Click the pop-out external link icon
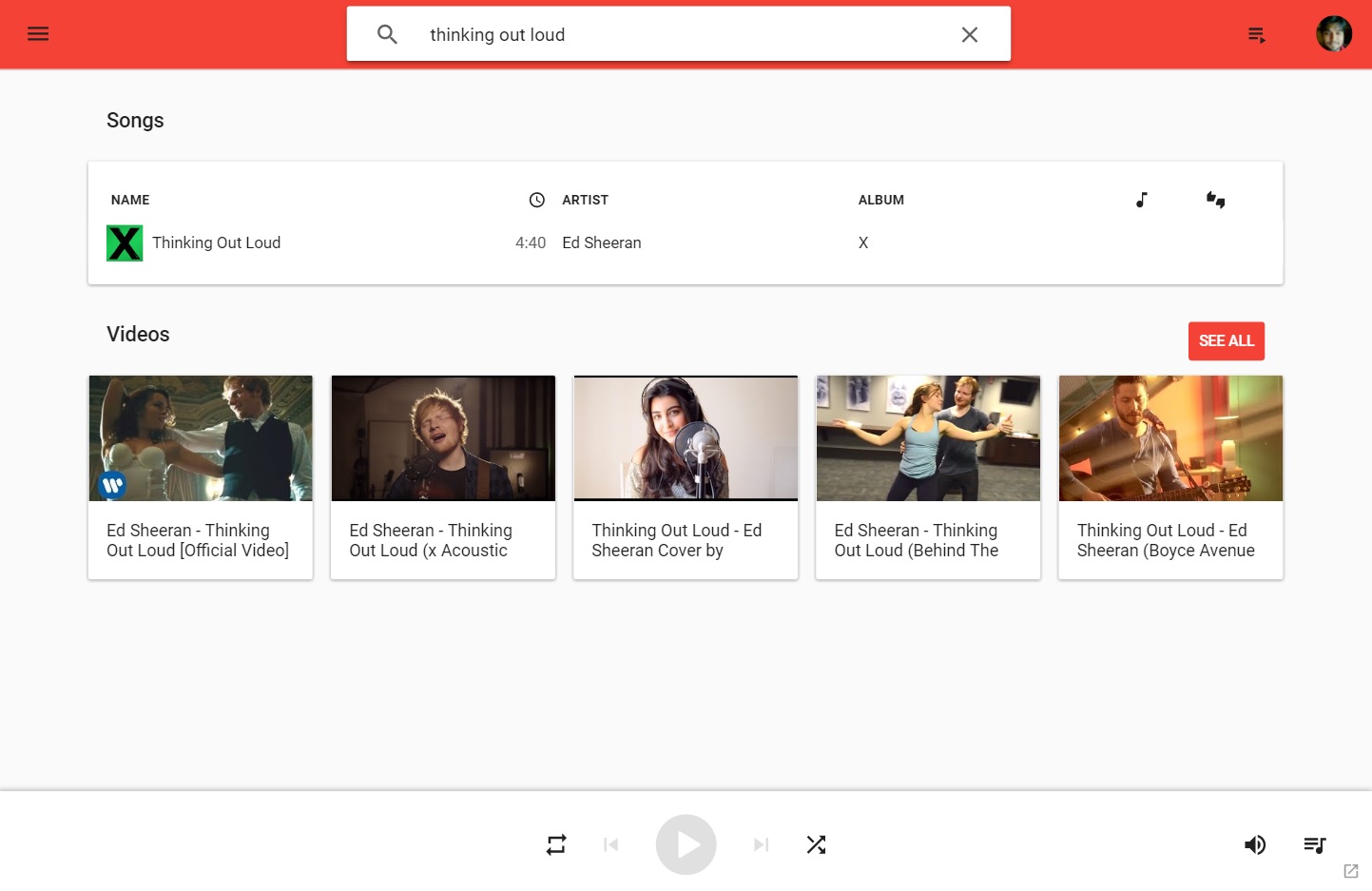Viewport: 1372px width, 891px height. tap(1351, 871)
